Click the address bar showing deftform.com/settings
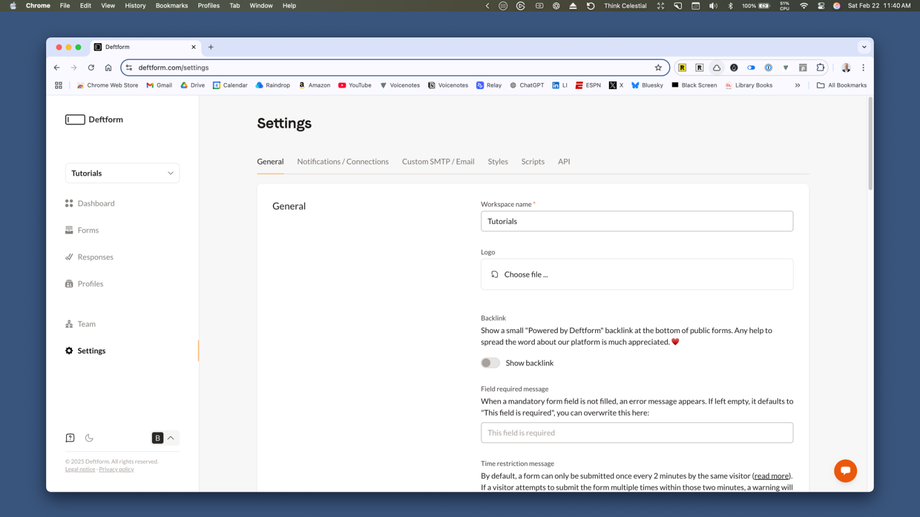920x517 pixels. coord(393,67)
